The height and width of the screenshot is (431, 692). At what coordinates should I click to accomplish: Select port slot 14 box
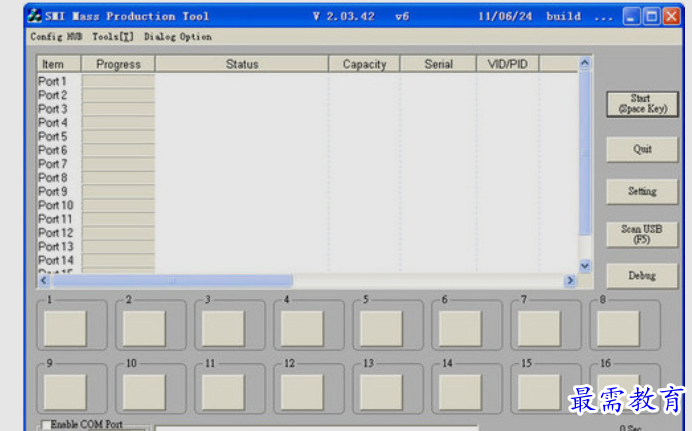[x=460, y=392]
